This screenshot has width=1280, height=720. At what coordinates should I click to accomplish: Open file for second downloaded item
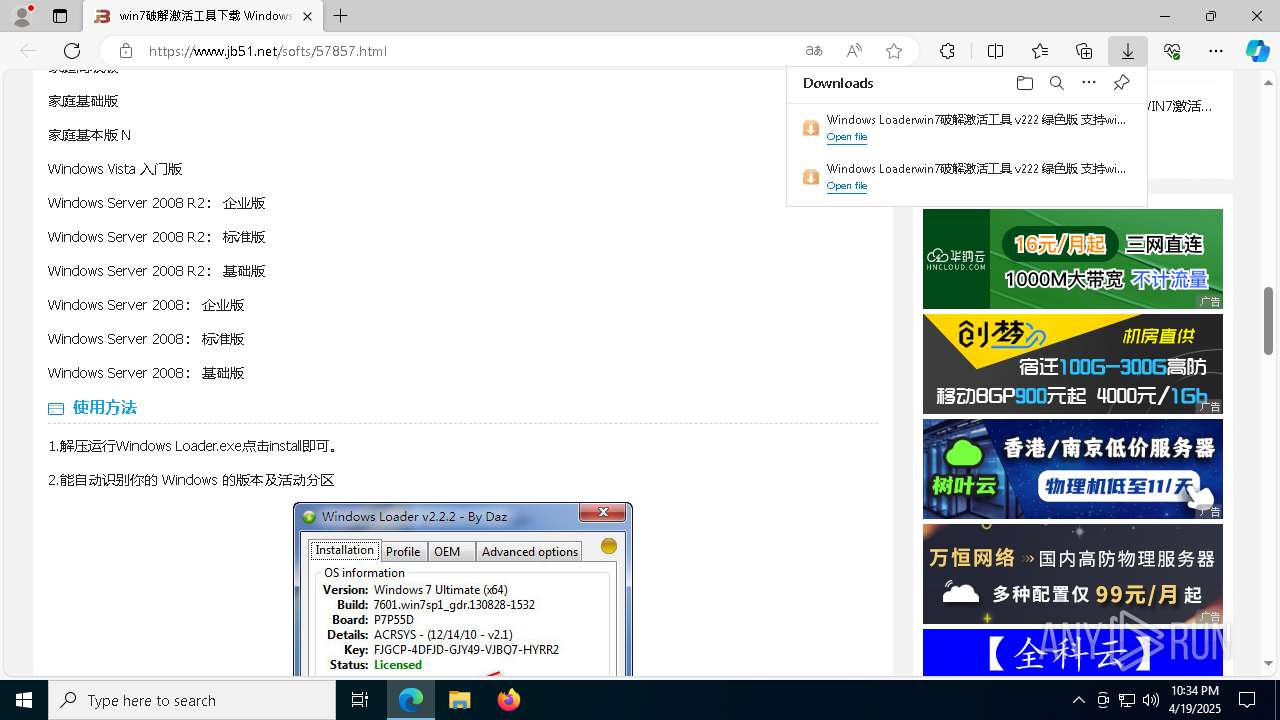[846, 186]
